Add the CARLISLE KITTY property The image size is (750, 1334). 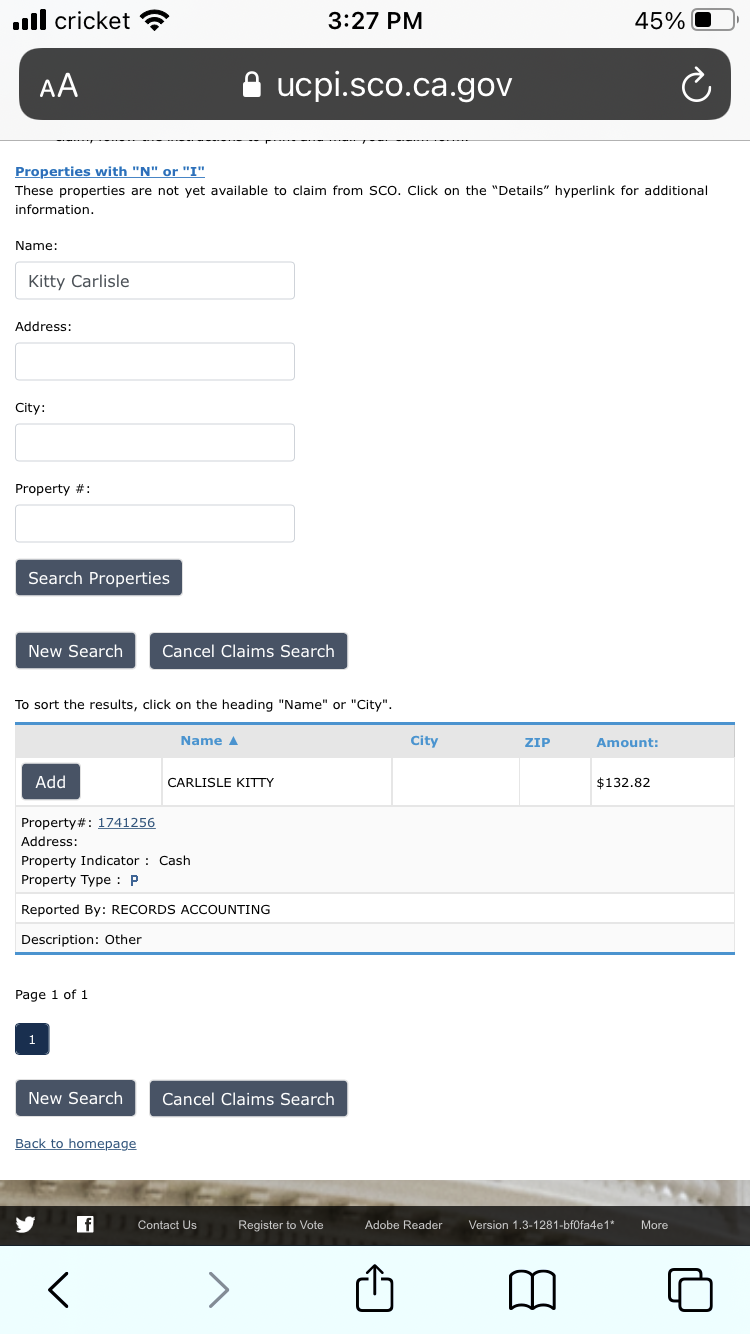(x=51, y=782)
